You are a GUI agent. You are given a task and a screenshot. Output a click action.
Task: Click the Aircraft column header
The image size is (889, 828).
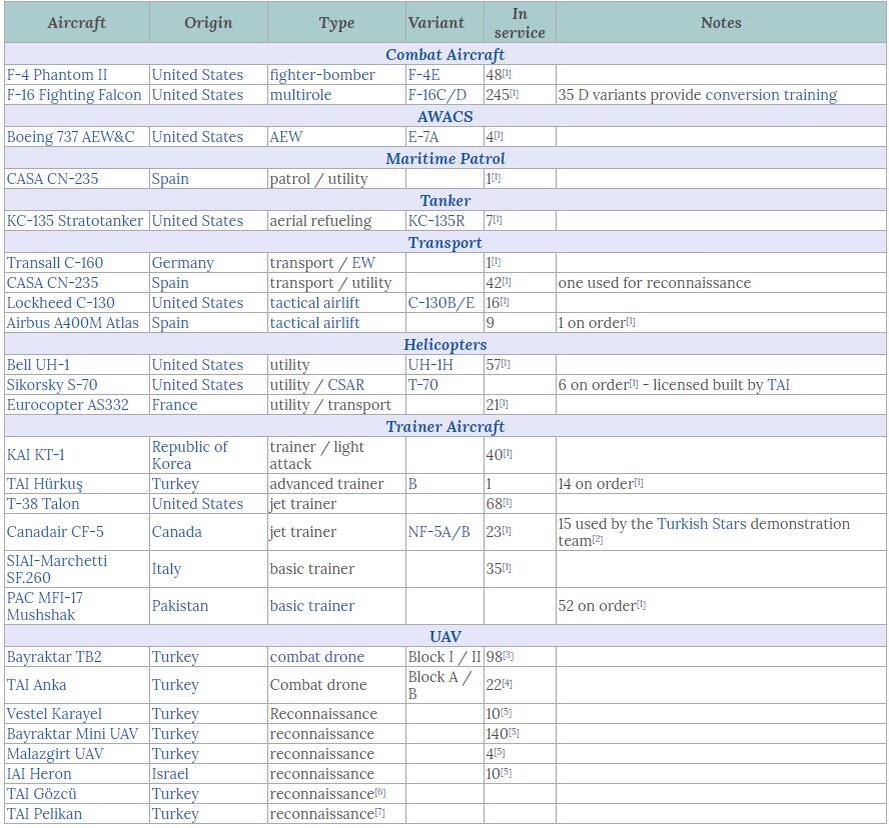tap(77, 23)
